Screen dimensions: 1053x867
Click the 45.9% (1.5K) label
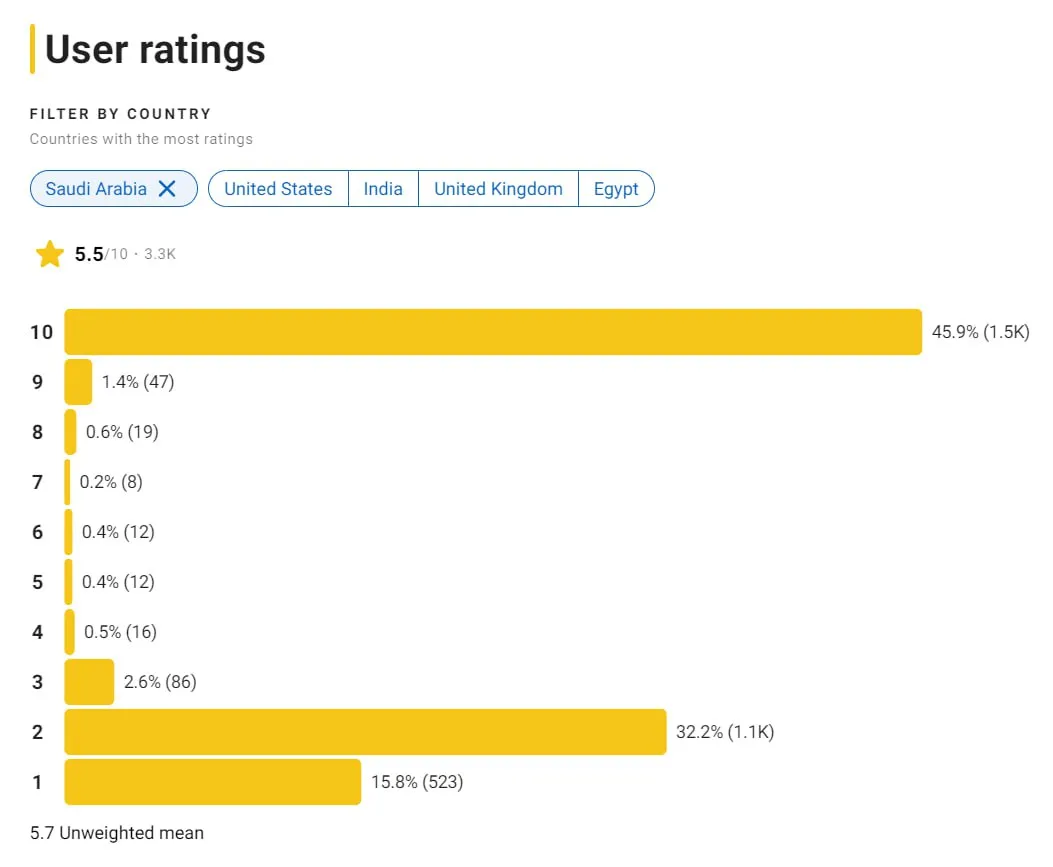980,332
